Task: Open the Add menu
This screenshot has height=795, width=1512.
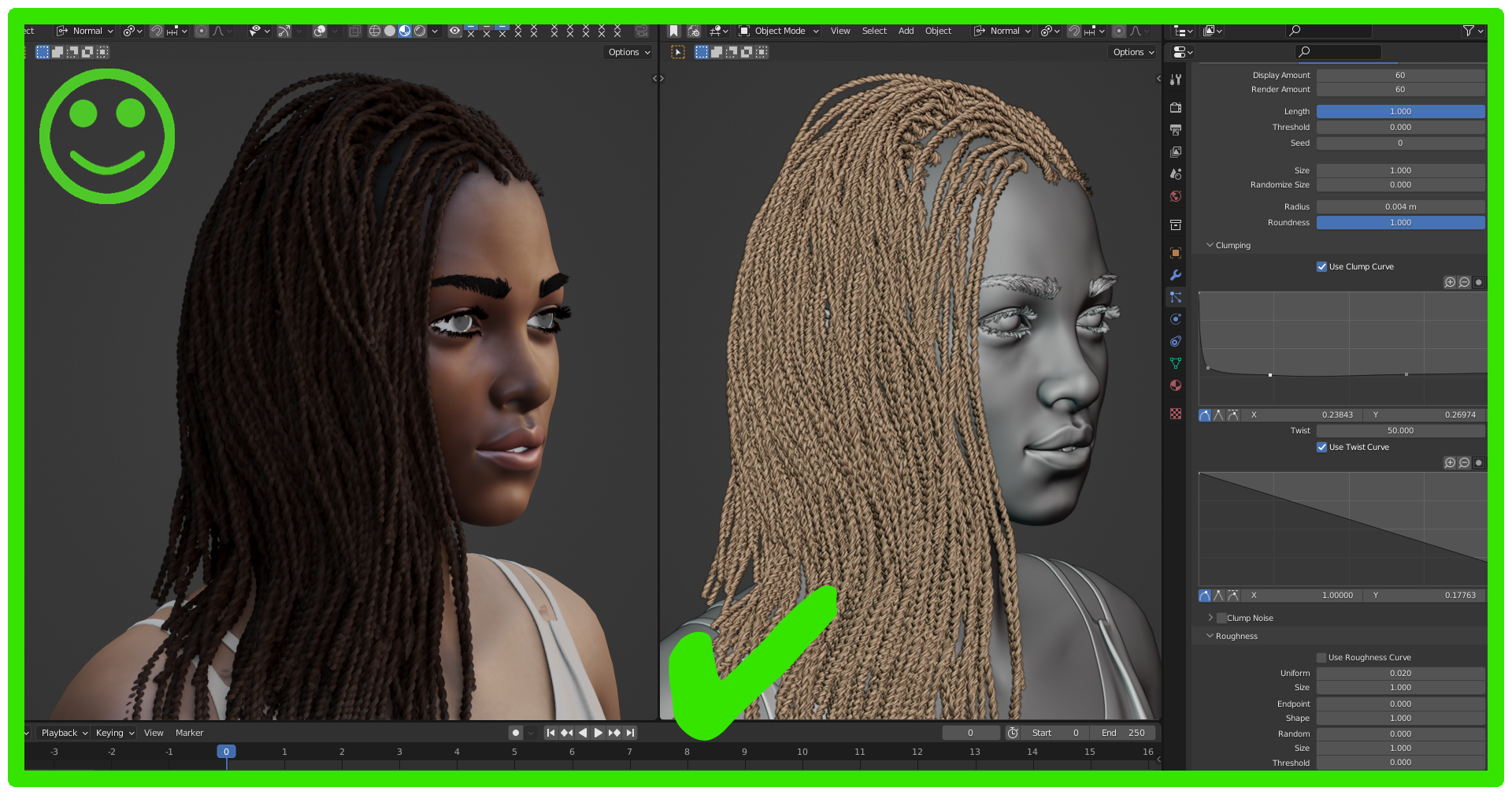Action: pyautogui.click(x=906, y=31)
